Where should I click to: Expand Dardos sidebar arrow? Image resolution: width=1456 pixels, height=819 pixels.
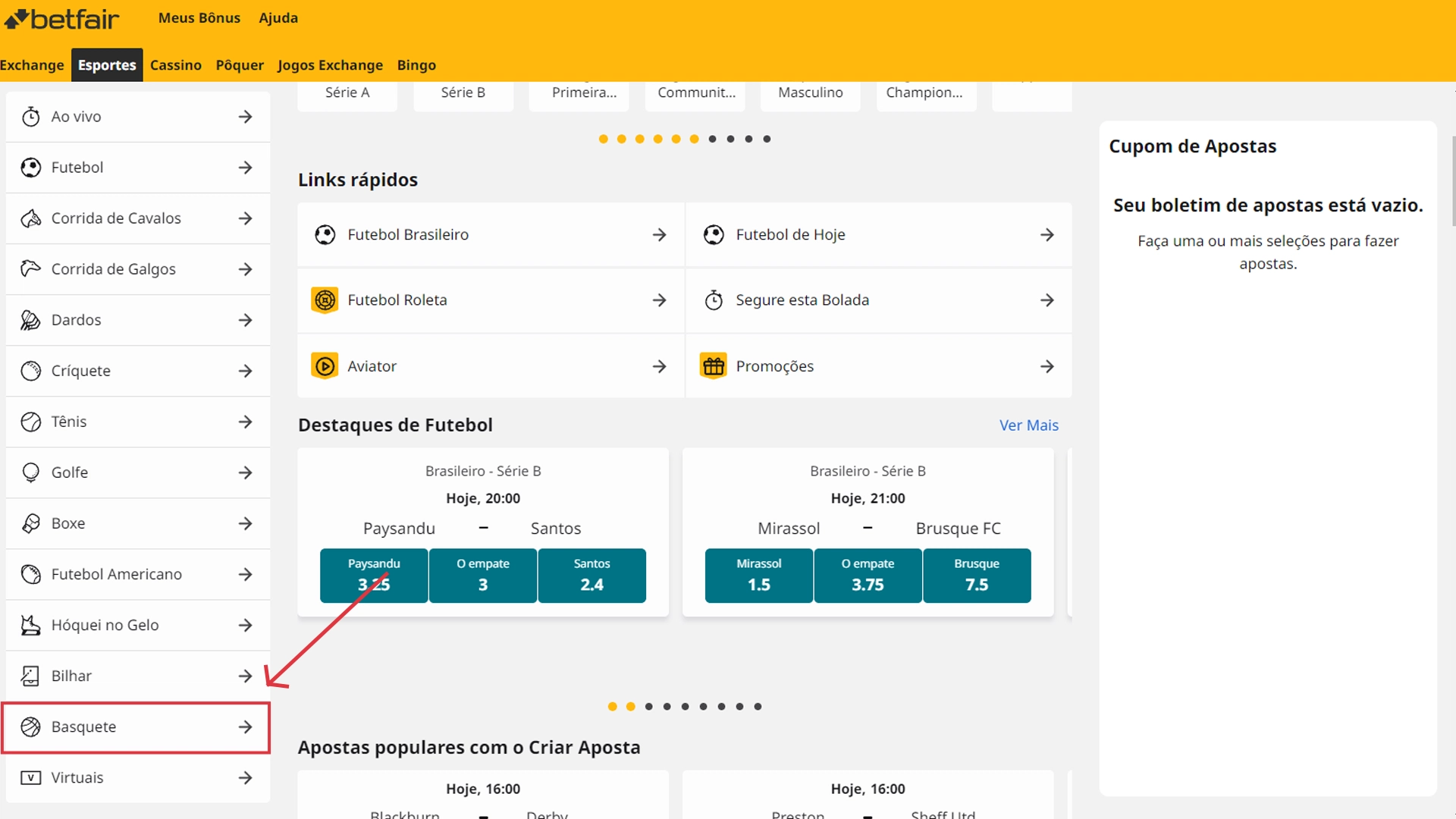click(245, 320)
